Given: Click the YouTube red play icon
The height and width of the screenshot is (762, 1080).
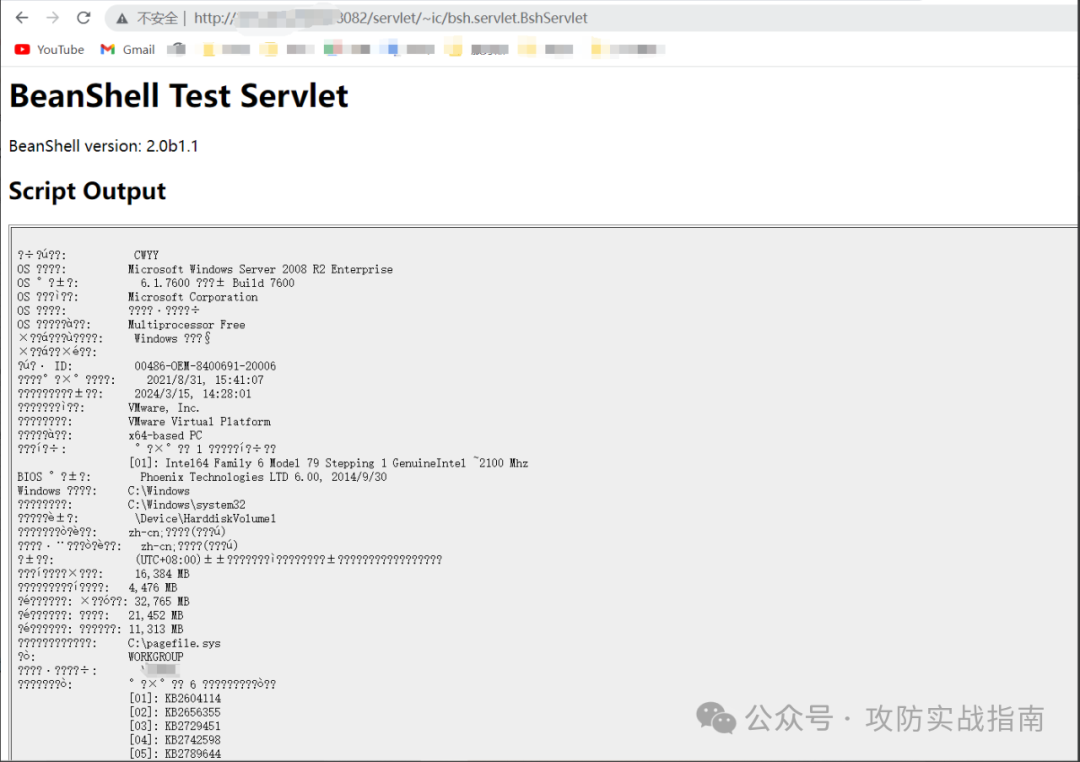Looking at the screenshot, I should [22, 50].
